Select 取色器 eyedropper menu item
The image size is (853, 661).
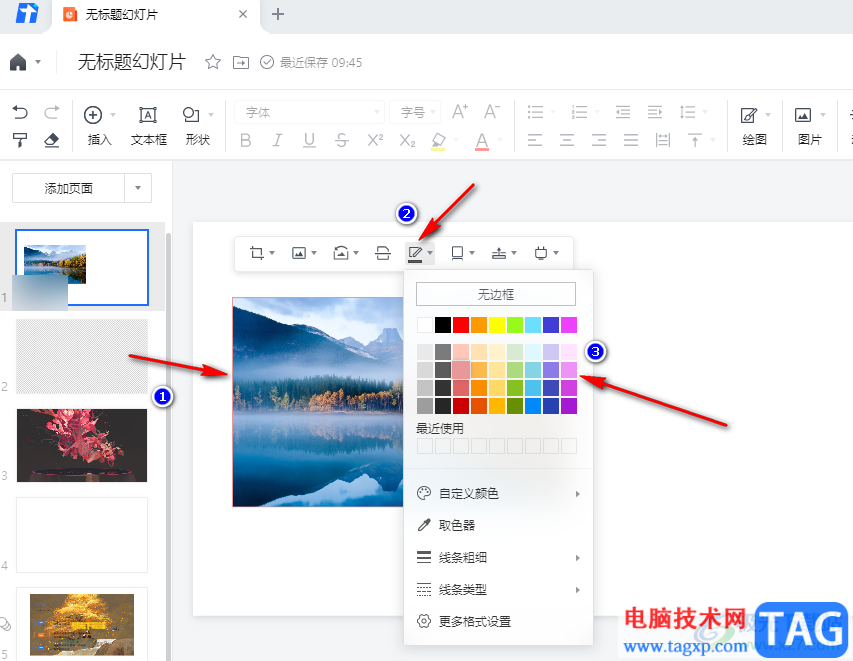tap(498, 525)
